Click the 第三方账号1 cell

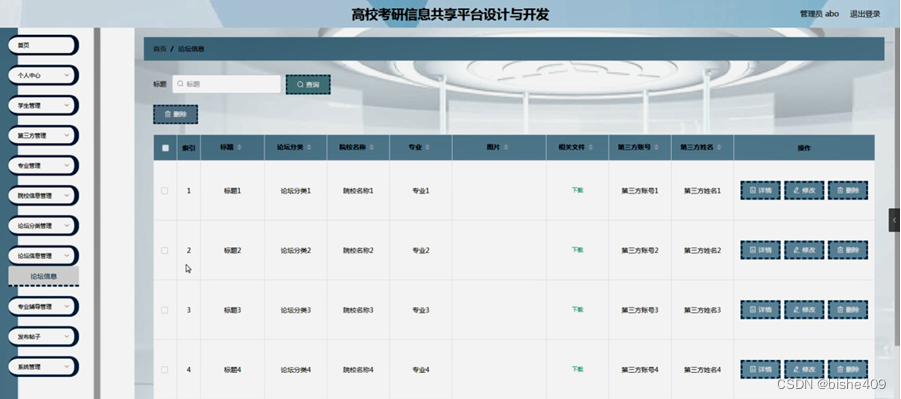click(640, 190)
